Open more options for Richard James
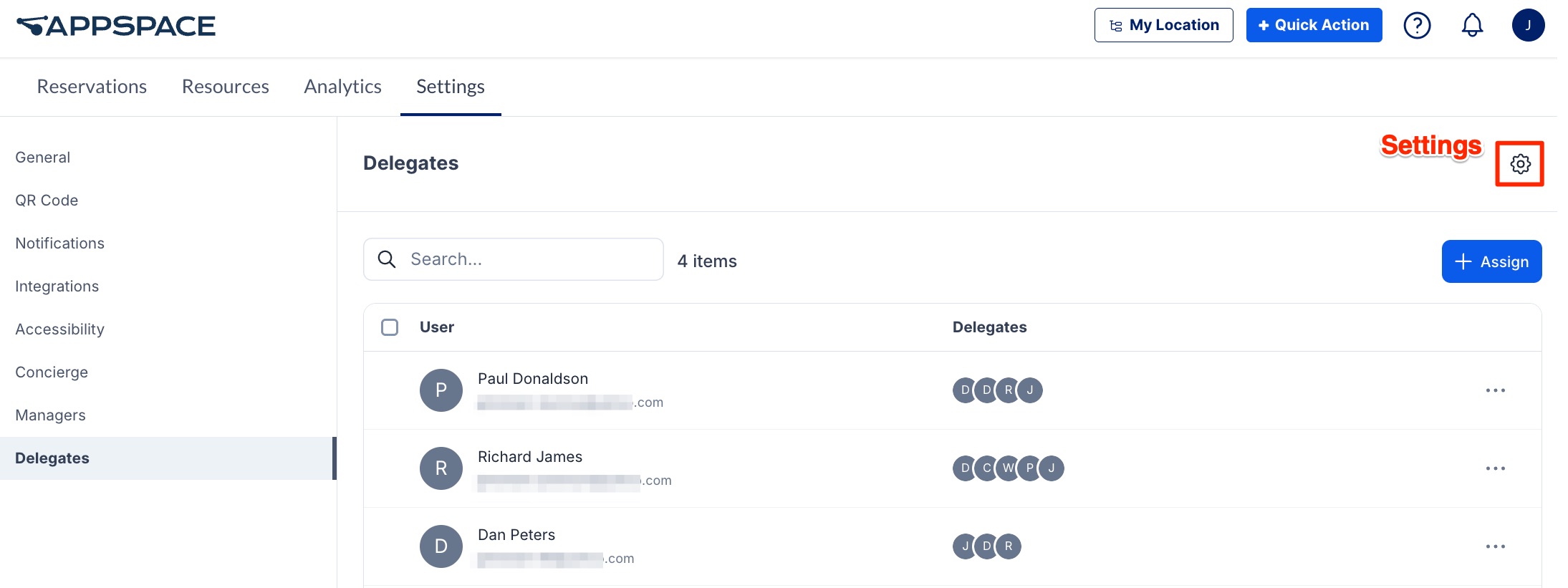 click(1495, 468)
